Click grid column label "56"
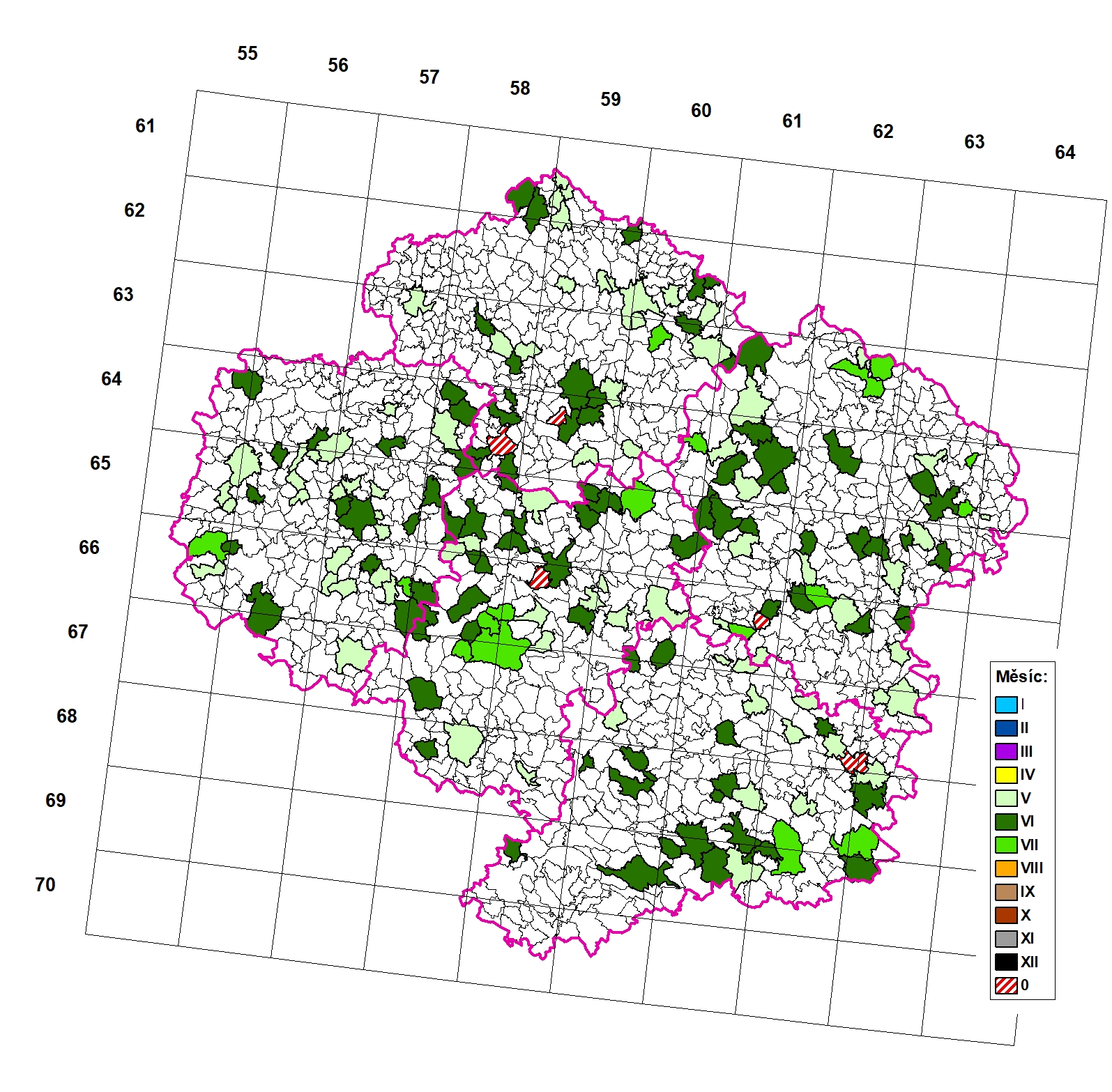The height and width of the screenshot is (1092, 1112). [x=338, y=66]
